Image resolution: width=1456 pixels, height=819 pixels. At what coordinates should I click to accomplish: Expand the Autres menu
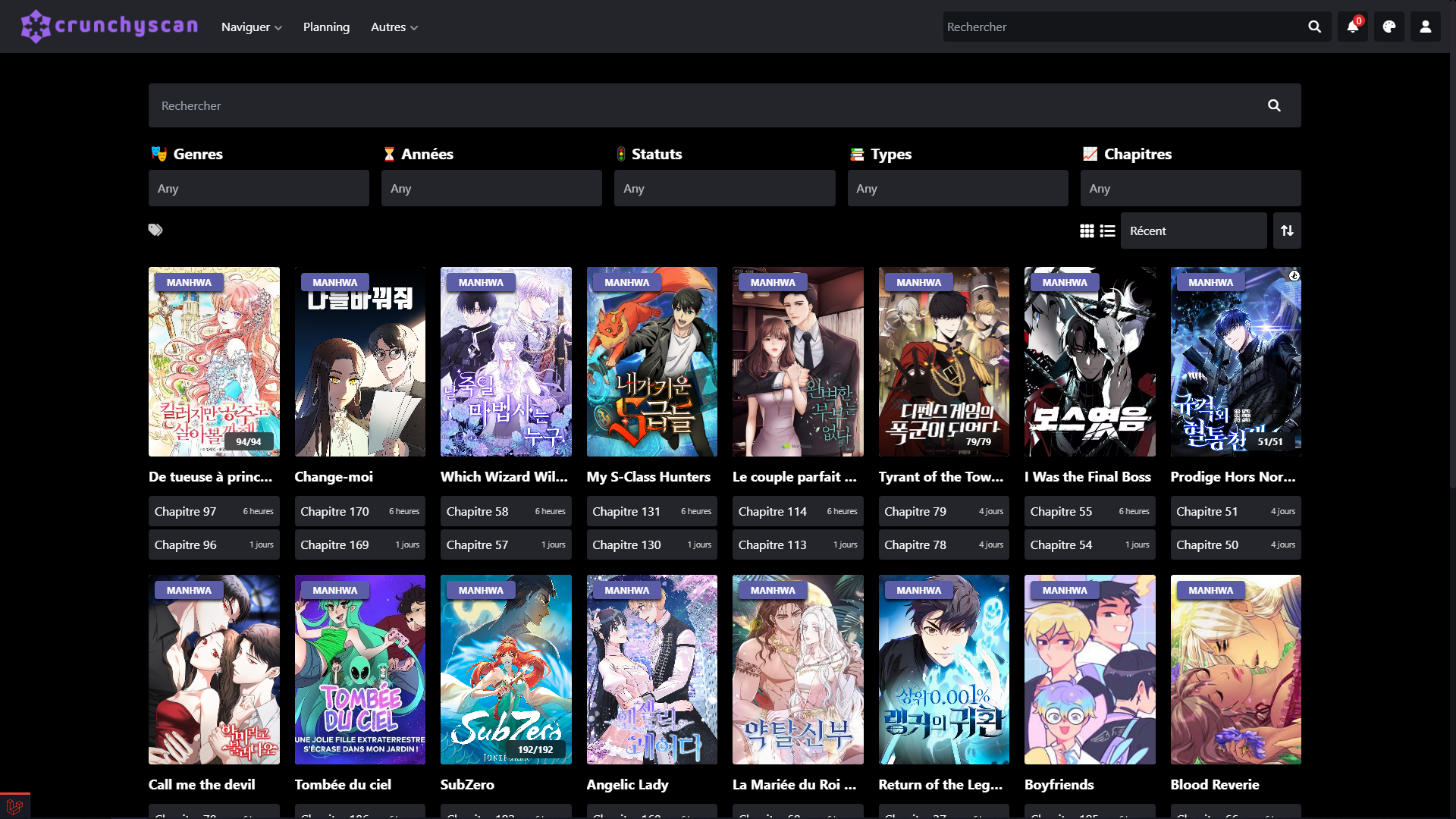coord(394,27)
